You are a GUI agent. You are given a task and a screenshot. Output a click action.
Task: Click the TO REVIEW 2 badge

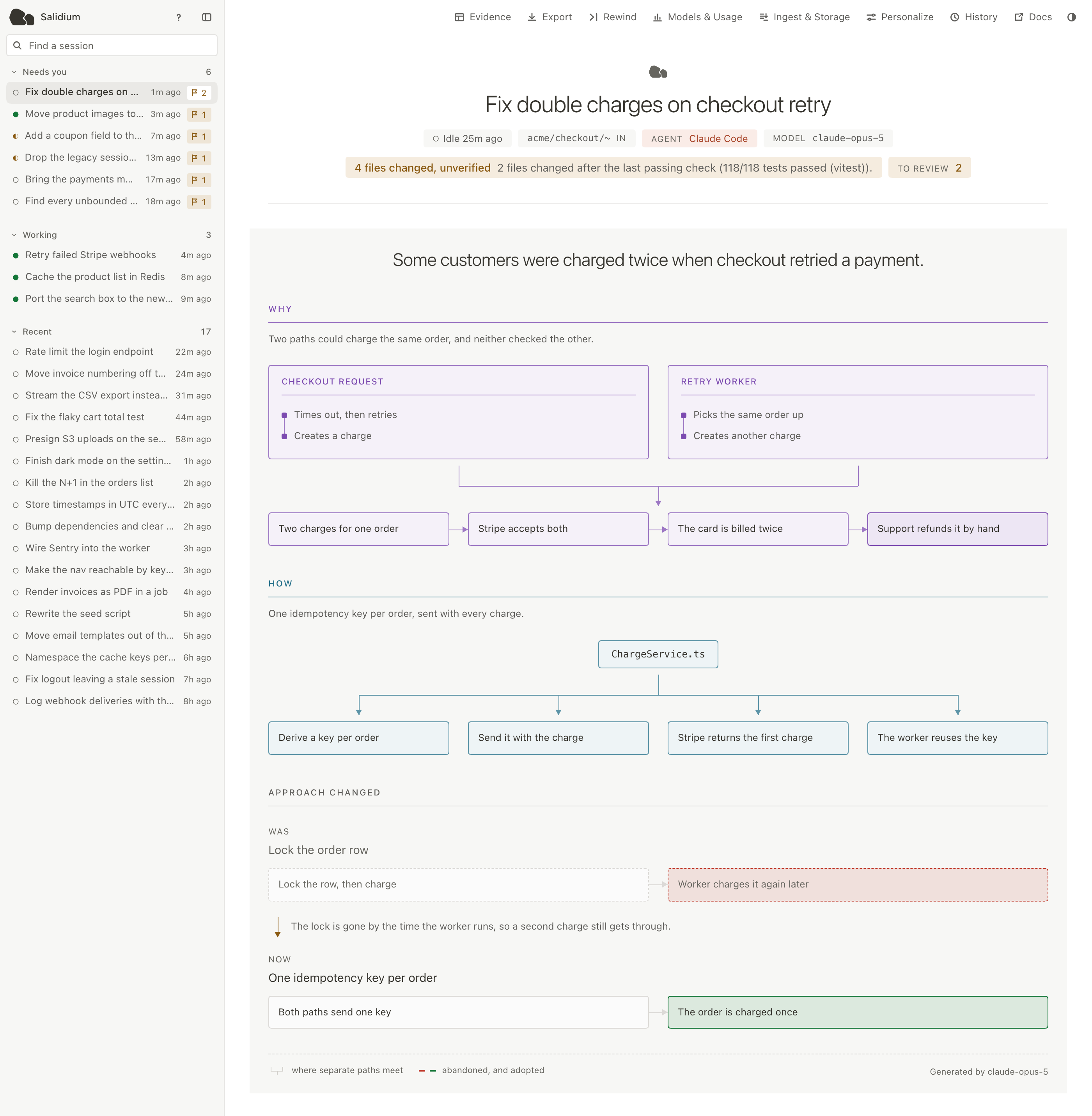click(929, 167)
